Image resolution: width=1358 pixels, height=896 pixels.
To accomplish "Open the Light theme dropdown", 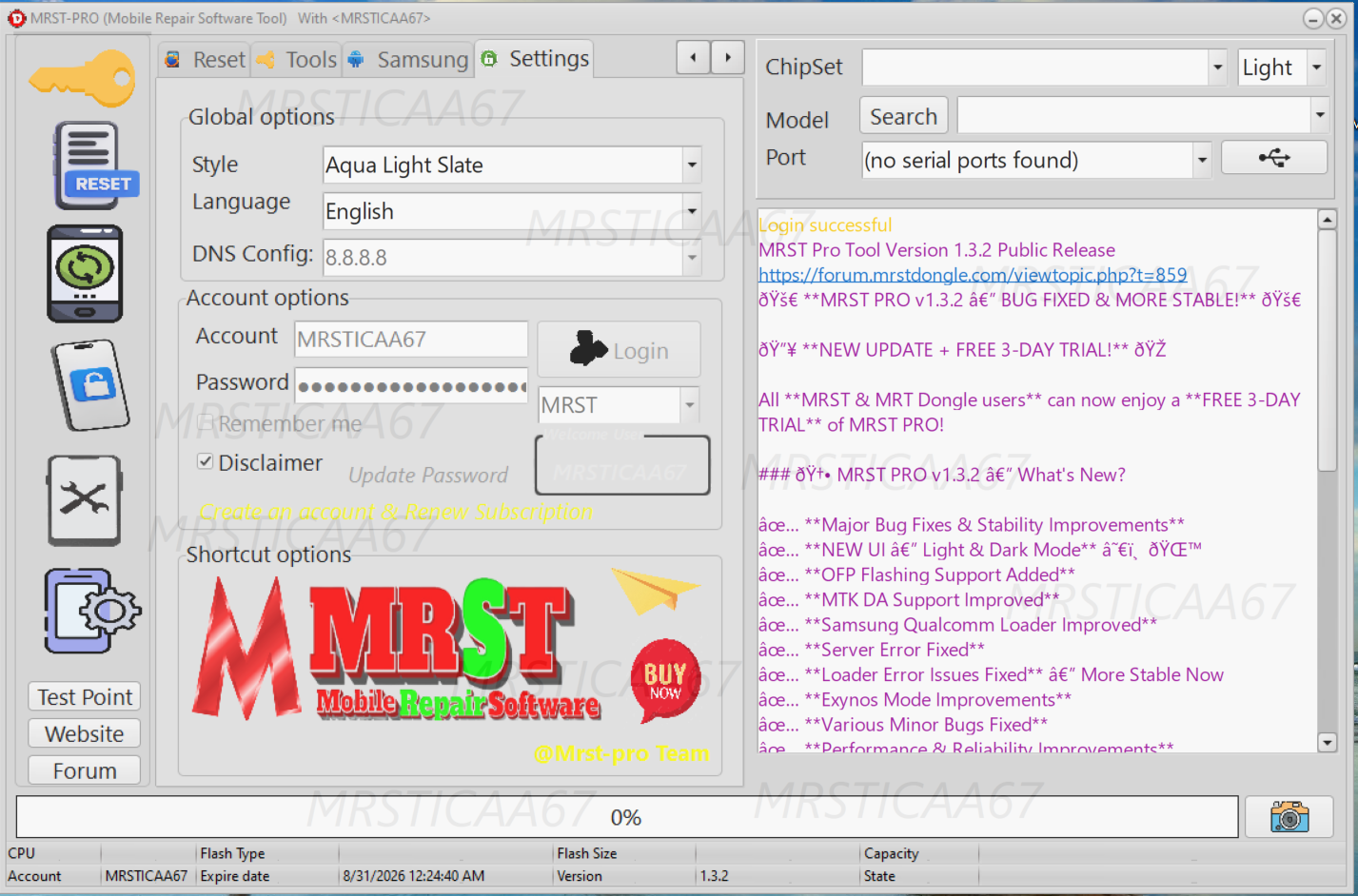I will click(1317, 68).
